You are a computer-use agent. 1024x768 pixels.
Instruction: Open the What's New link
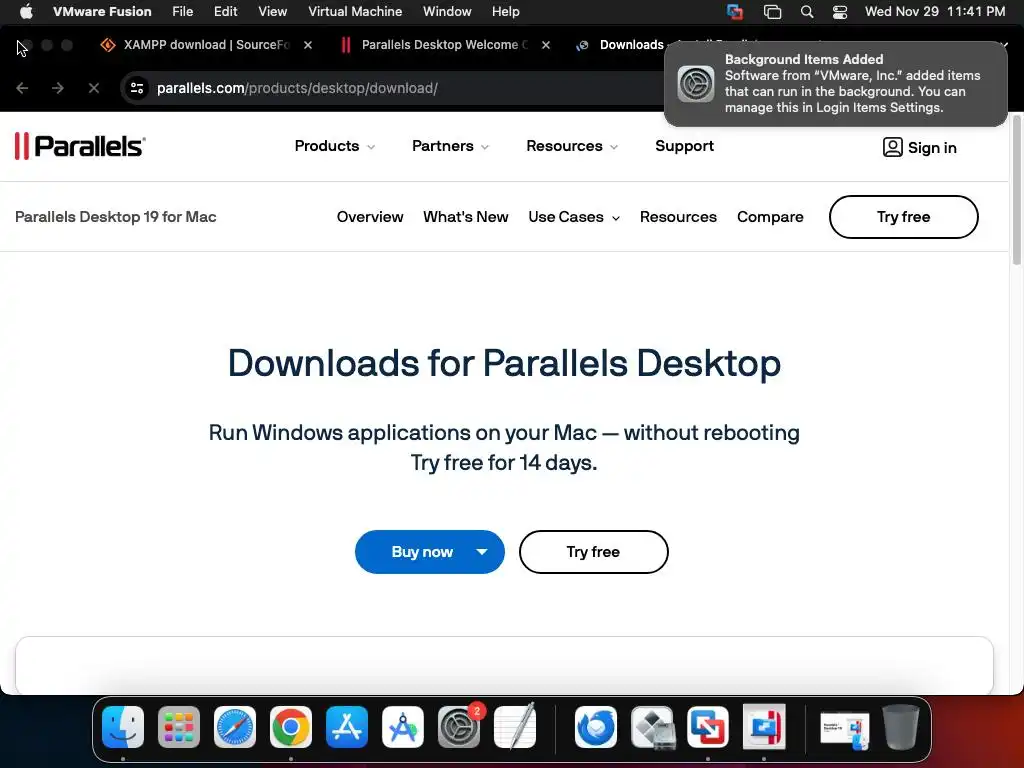tap(466, 217)
